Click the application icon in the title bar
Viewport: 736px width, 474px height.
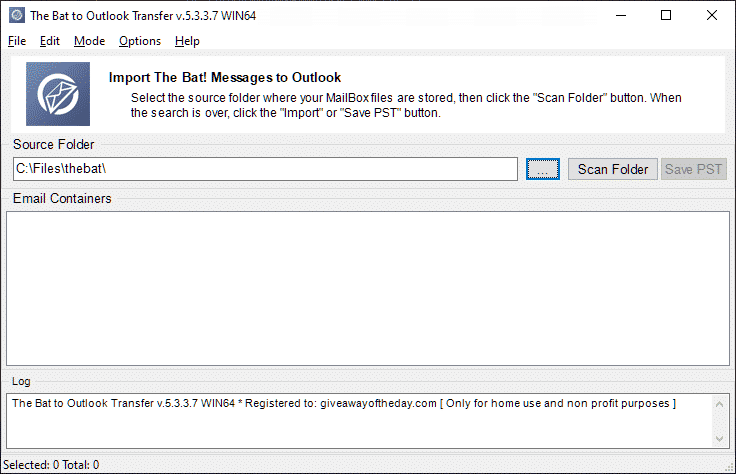[17, 15]
